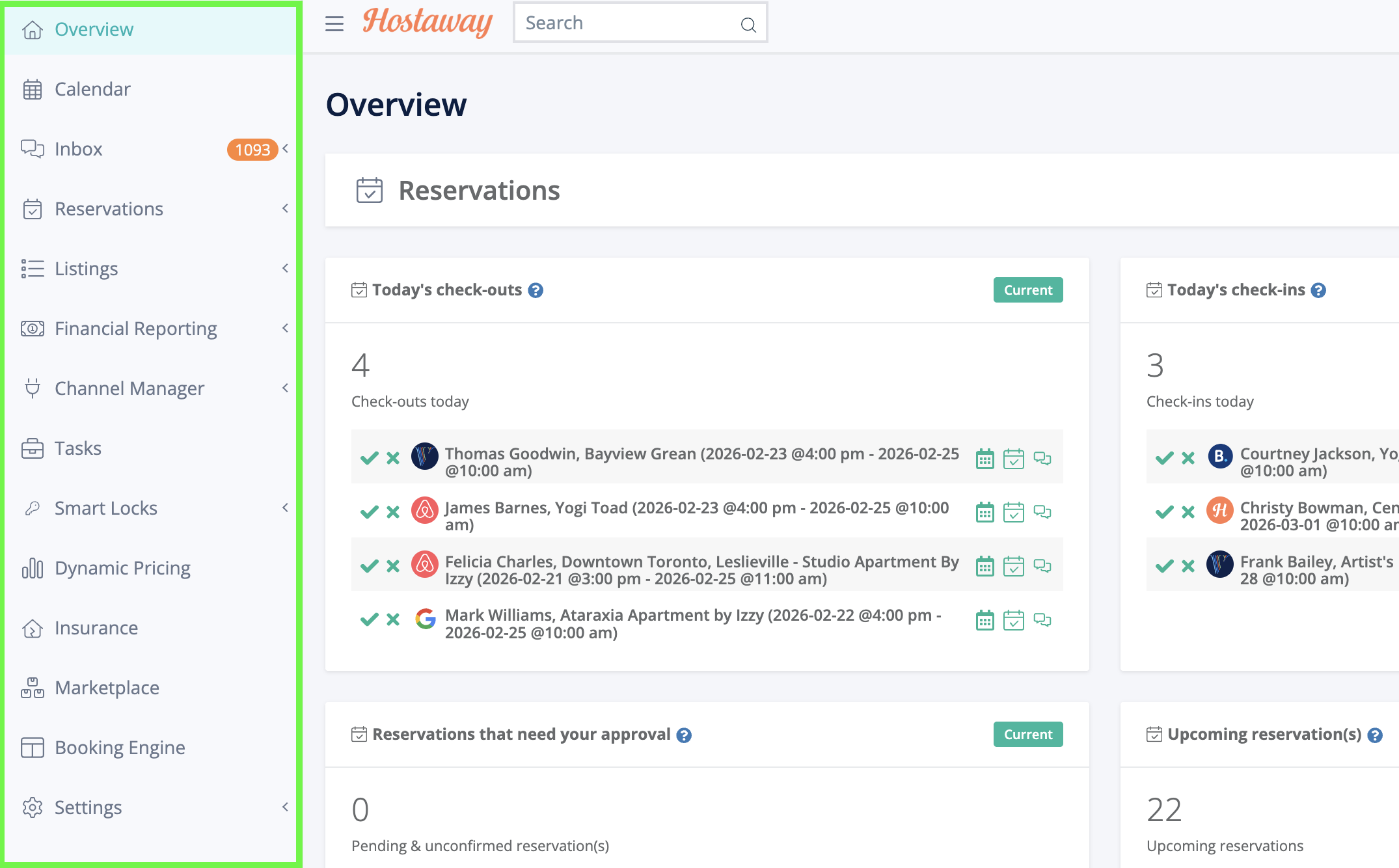Image resolution: width=1399 pixels, height=868 pixels.
Task: Expand the Financial Reporting chevron
Action: [286, 328]
